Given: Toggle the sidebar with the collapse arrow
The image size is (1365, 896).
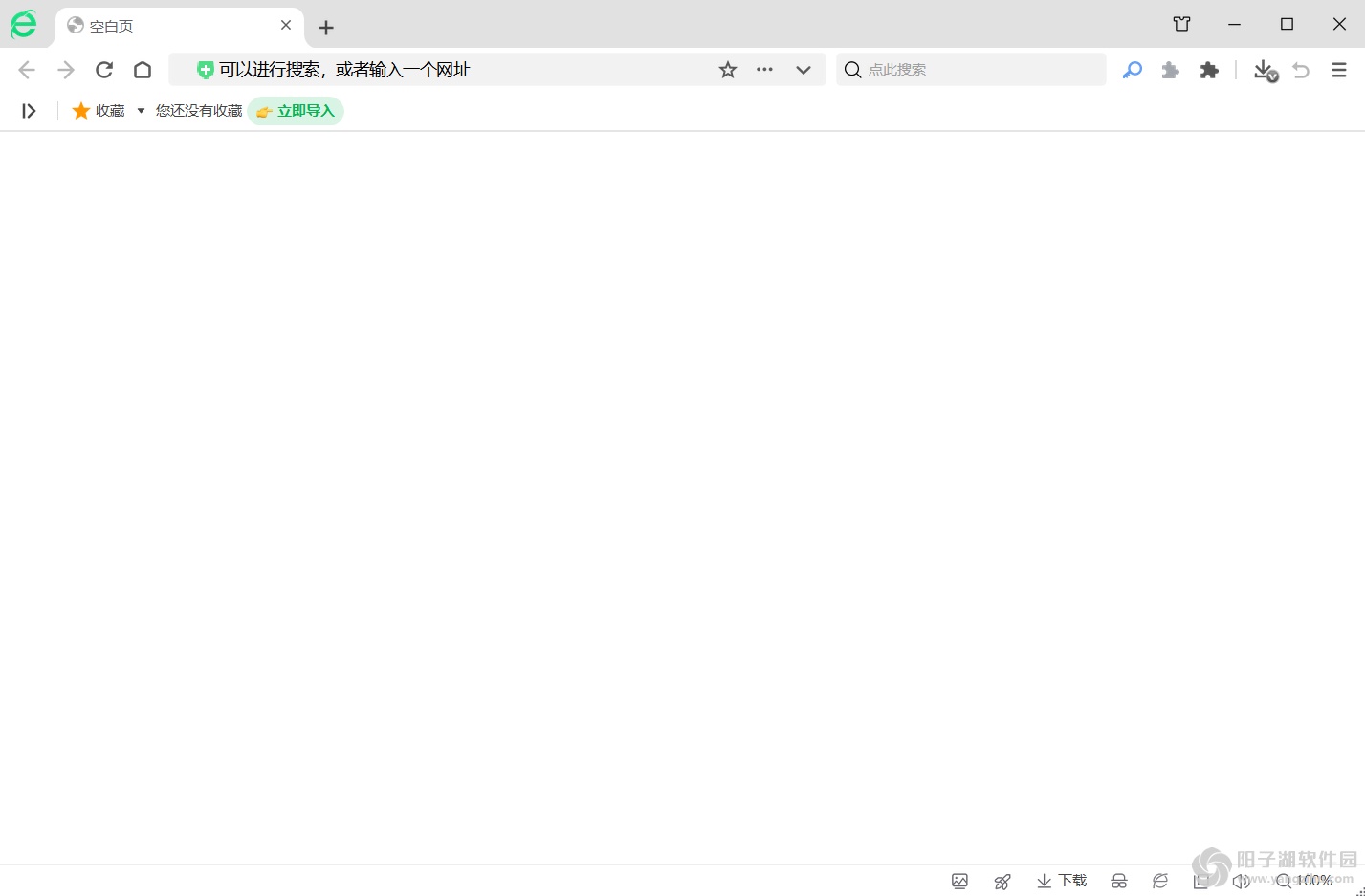Looking at the screenshot, I should coord(28,110).
